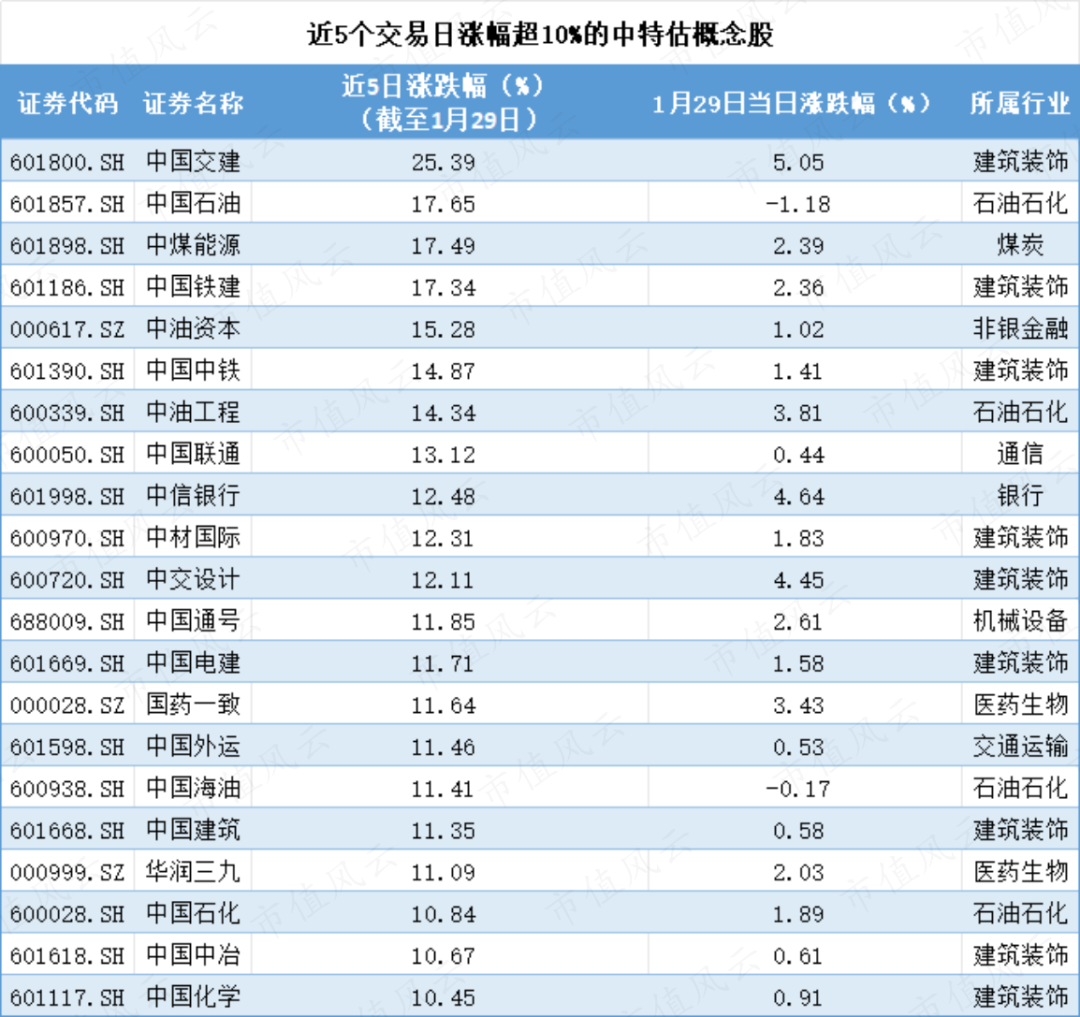Select the name 中材国际
Screen dimensions: 1080x1017
tap(193, 538)
